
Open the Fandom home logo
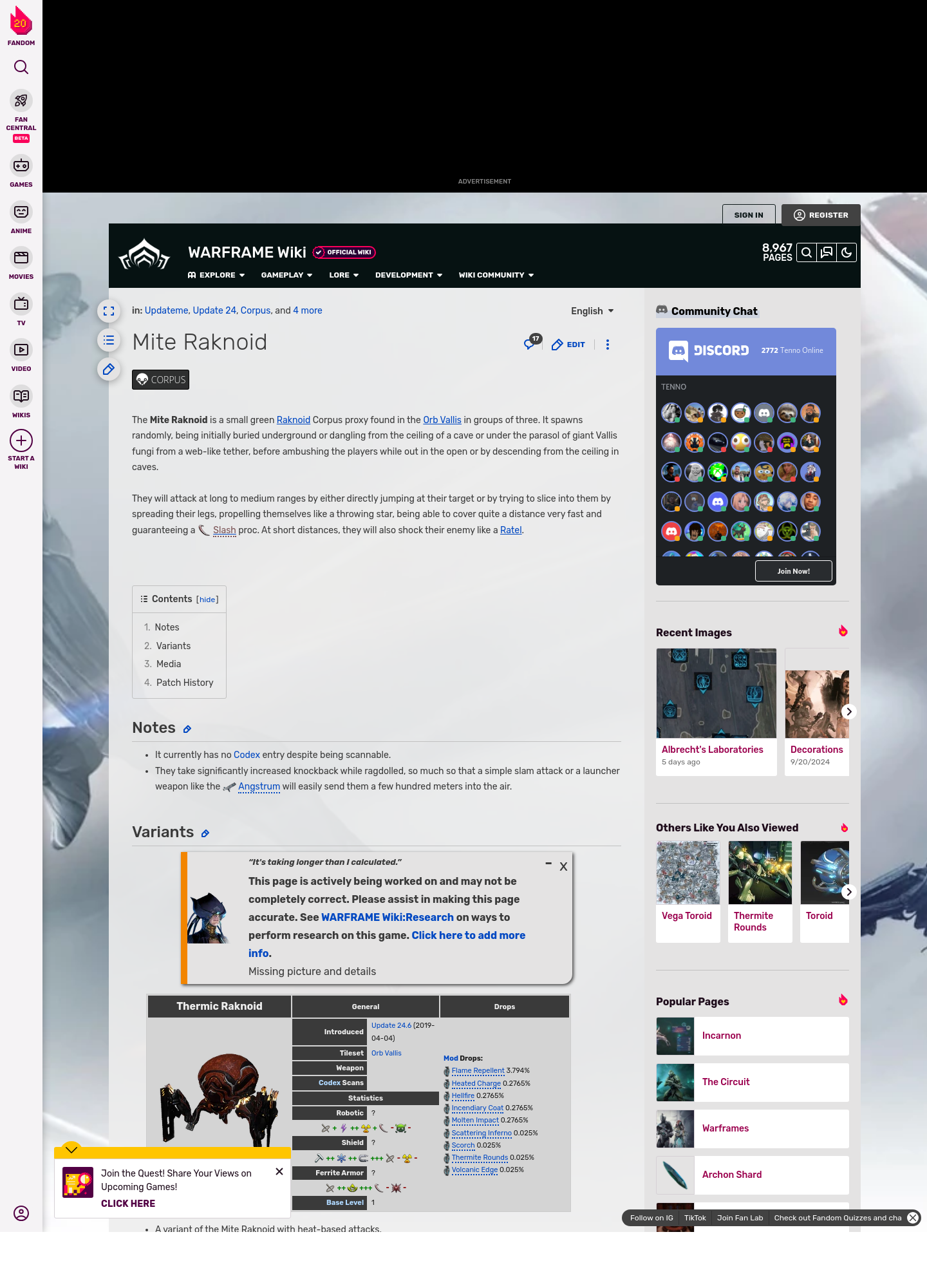pyautogui.click(x=21, y=26)
